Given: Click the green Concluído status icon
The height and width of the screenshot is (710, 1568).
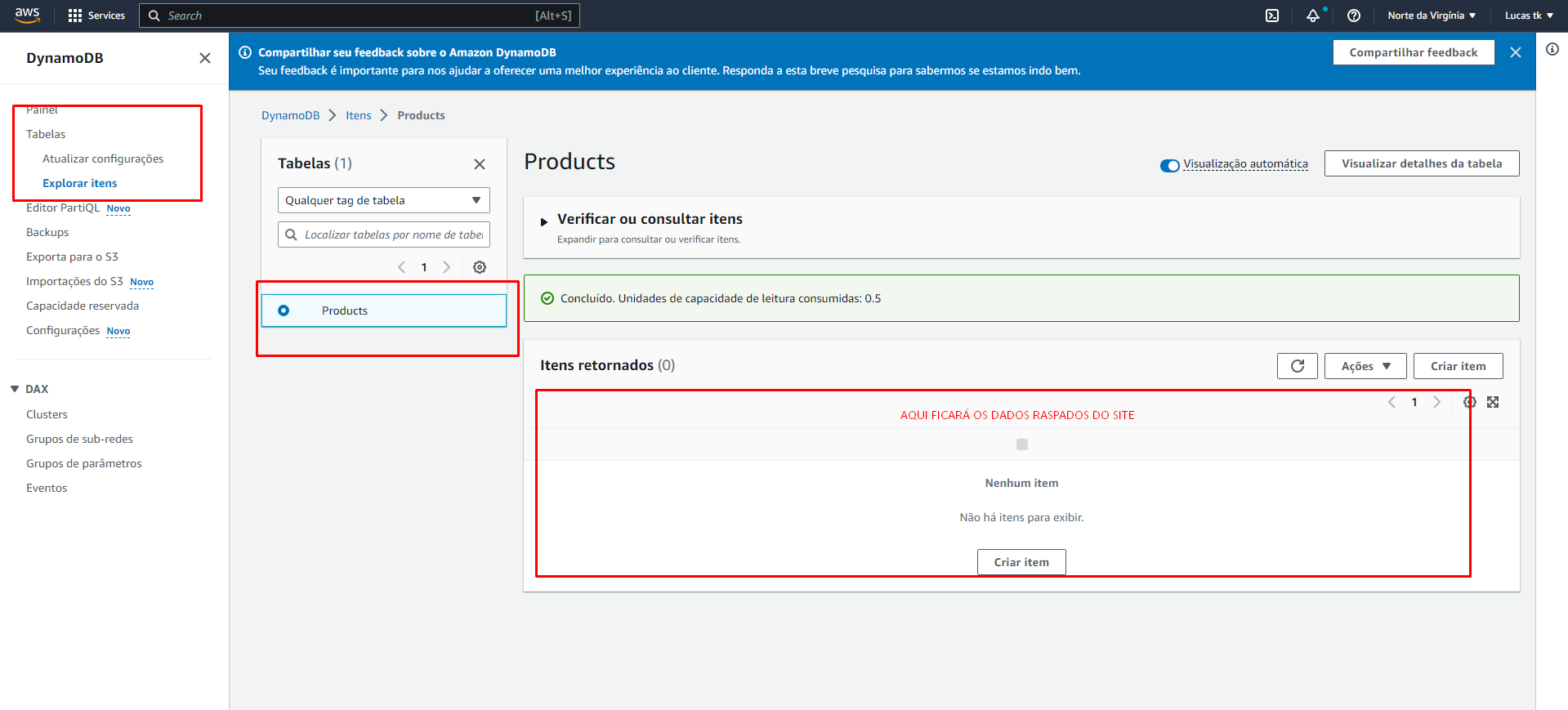Looking at the screenshot, I should pos(547,298).
